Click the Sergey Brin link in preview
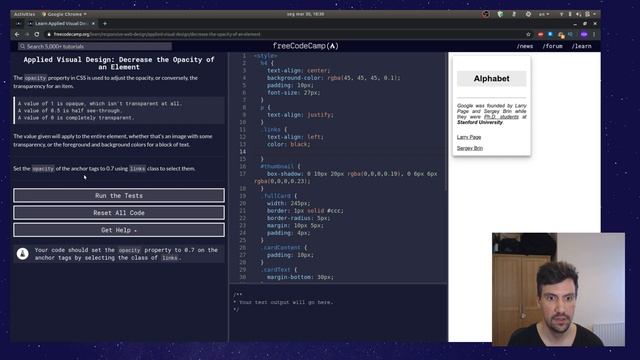Image resolution: width=640 pixels, height=360 pixels. 470,148
